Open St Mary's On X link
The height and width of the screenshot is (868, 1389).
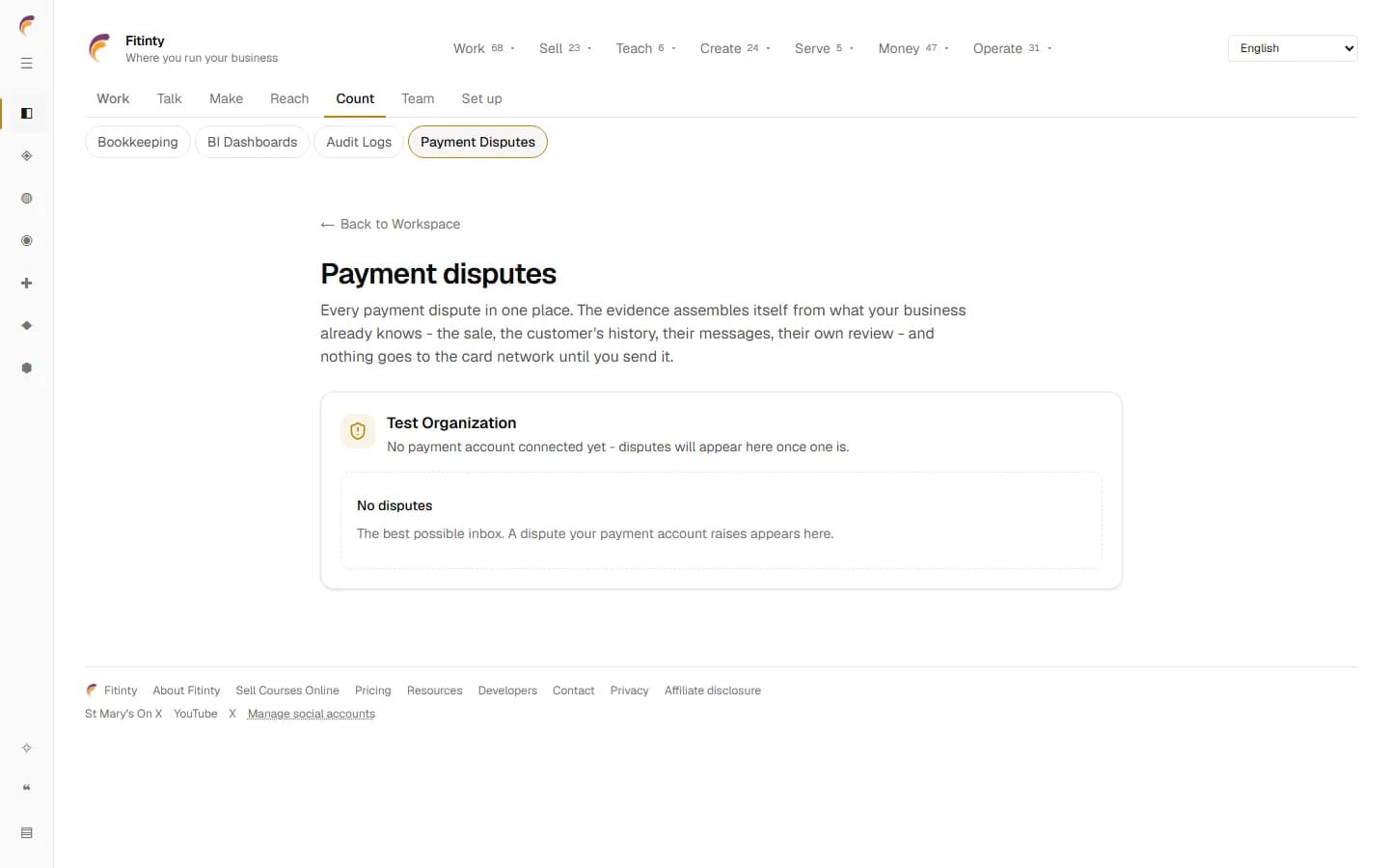point(123,714)
